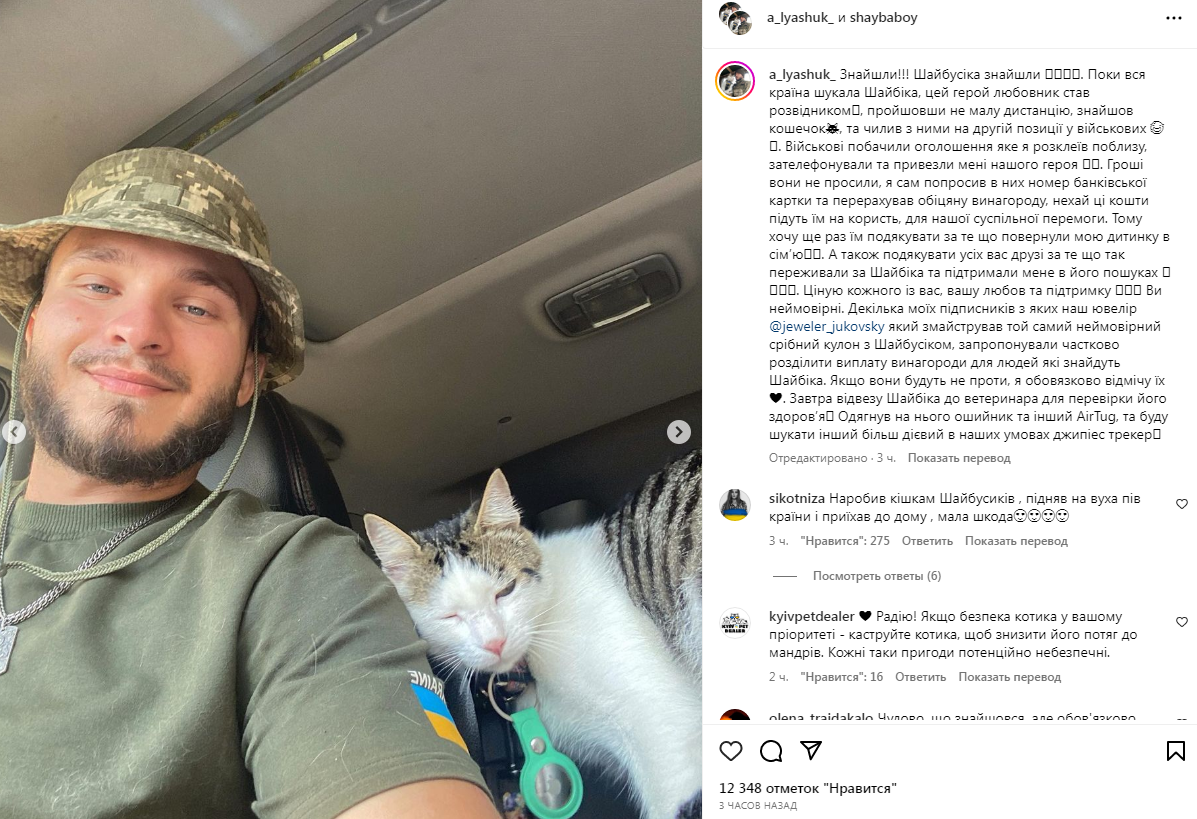Open shaybaboy profile in the post header
This screenshot has width=1197, height=819.
point(883,18)
